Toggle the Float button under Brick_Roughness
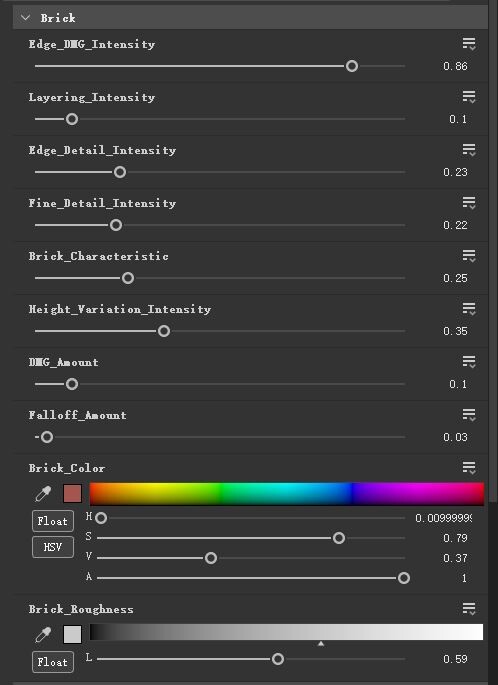The height and width of the screenshot is (685, 498). [53, 662]
